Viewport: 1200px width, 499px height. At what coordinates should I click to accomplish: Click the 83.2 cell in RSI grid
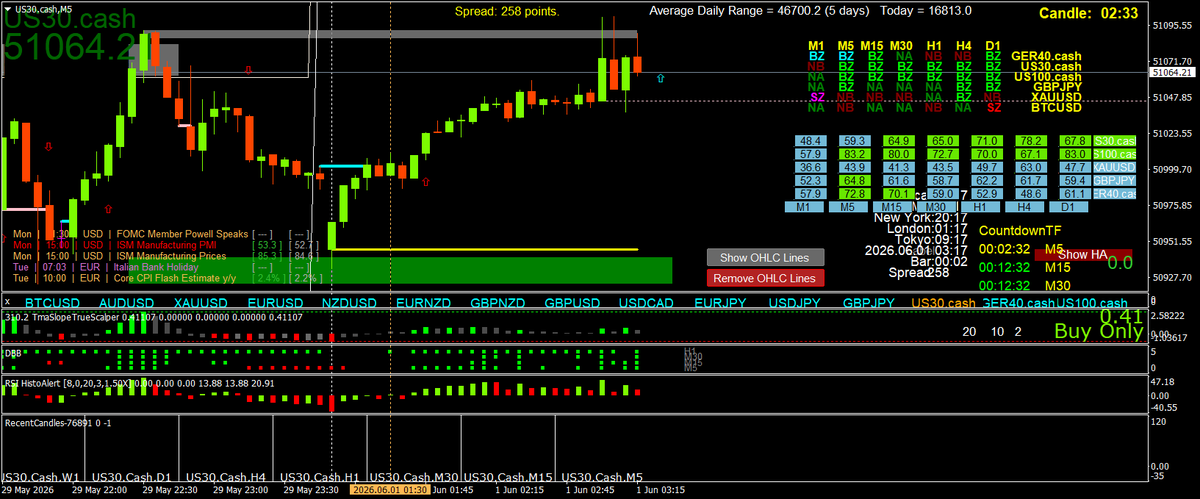tap(855, 155)
